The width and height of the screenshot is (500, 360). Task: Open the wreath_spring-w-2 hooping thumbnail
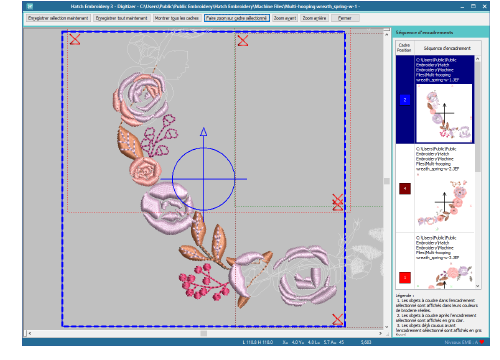click(444, 202)
